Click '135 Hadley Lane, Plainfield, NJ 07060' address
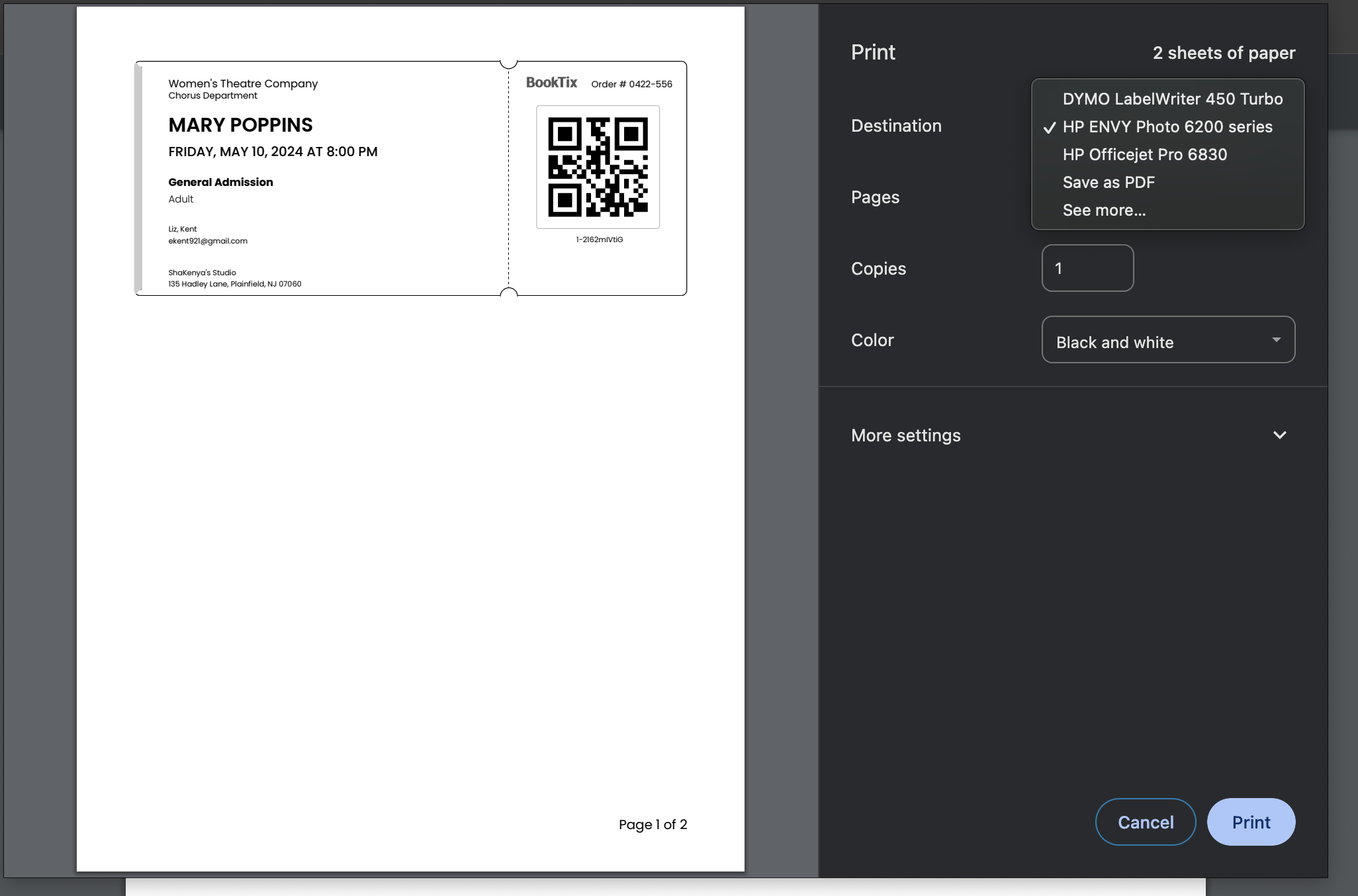 (234, 284)
